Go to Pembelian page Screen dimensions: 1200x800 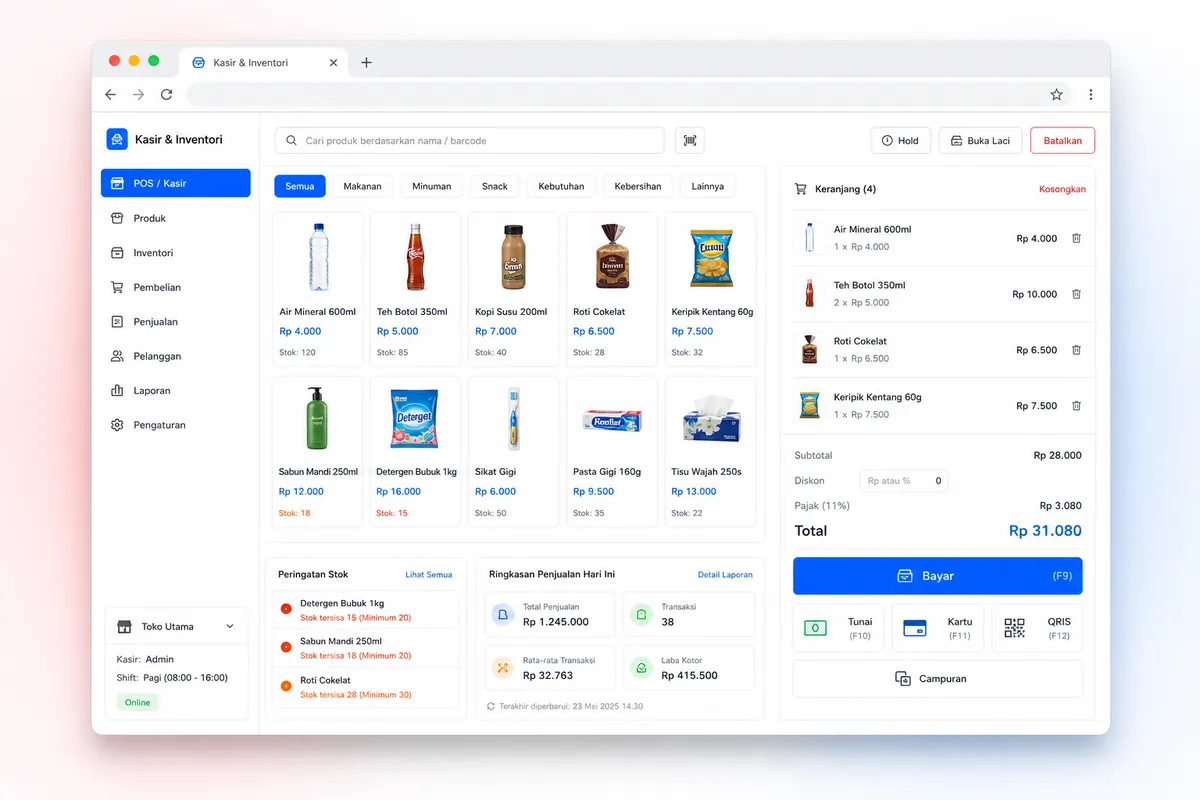(175, 287)
